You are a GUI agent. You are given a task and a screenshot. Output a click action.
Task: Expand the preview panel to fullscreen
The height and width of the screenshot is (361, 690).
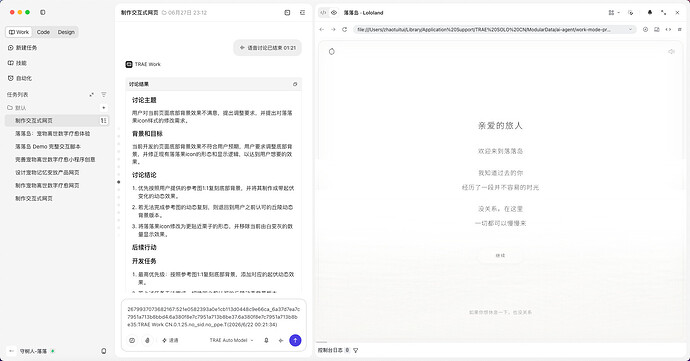pos(664,13)
